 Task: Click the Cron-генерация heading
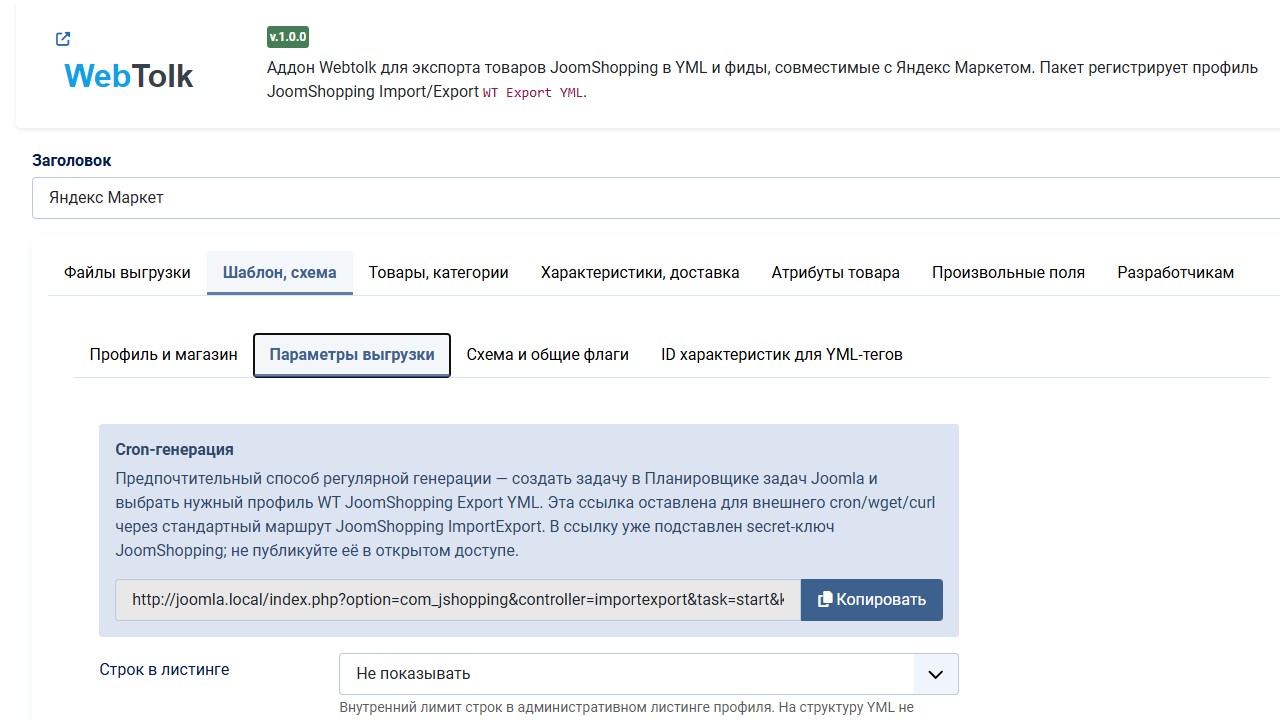pos(175,450)
